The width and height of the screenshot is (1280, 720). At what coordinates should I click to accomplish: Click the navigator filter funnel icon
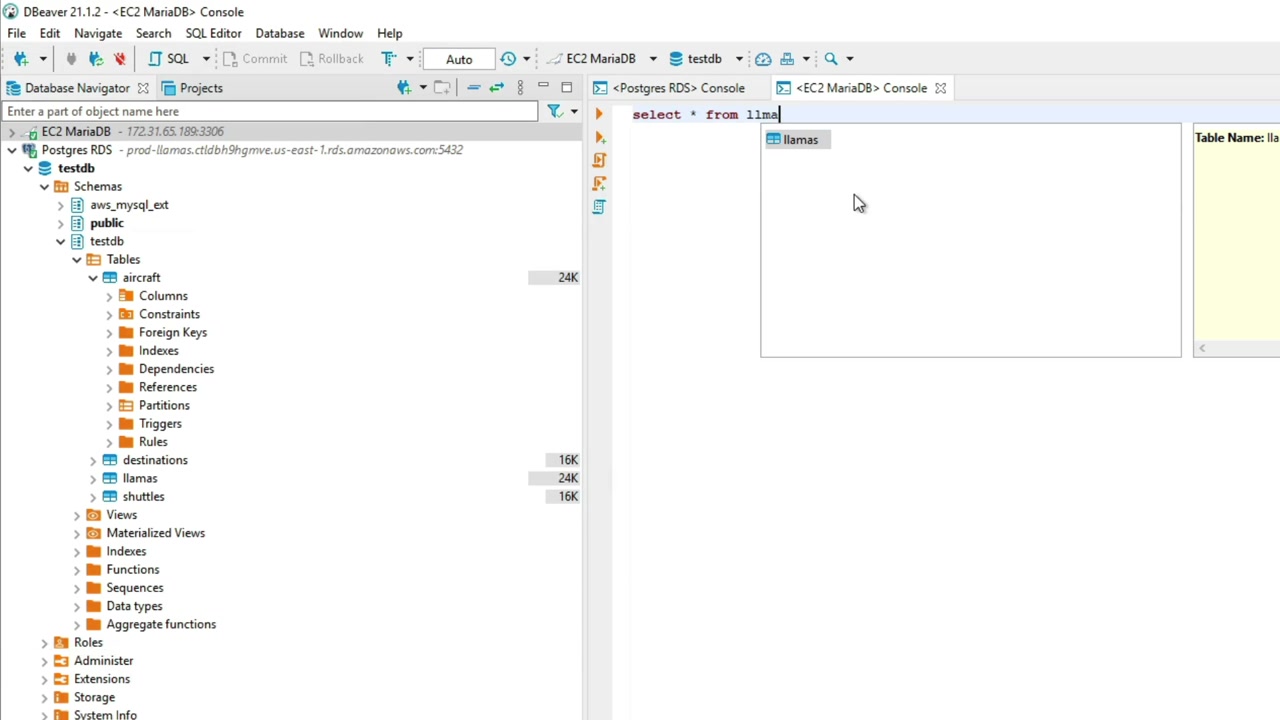tap(555, 112)
